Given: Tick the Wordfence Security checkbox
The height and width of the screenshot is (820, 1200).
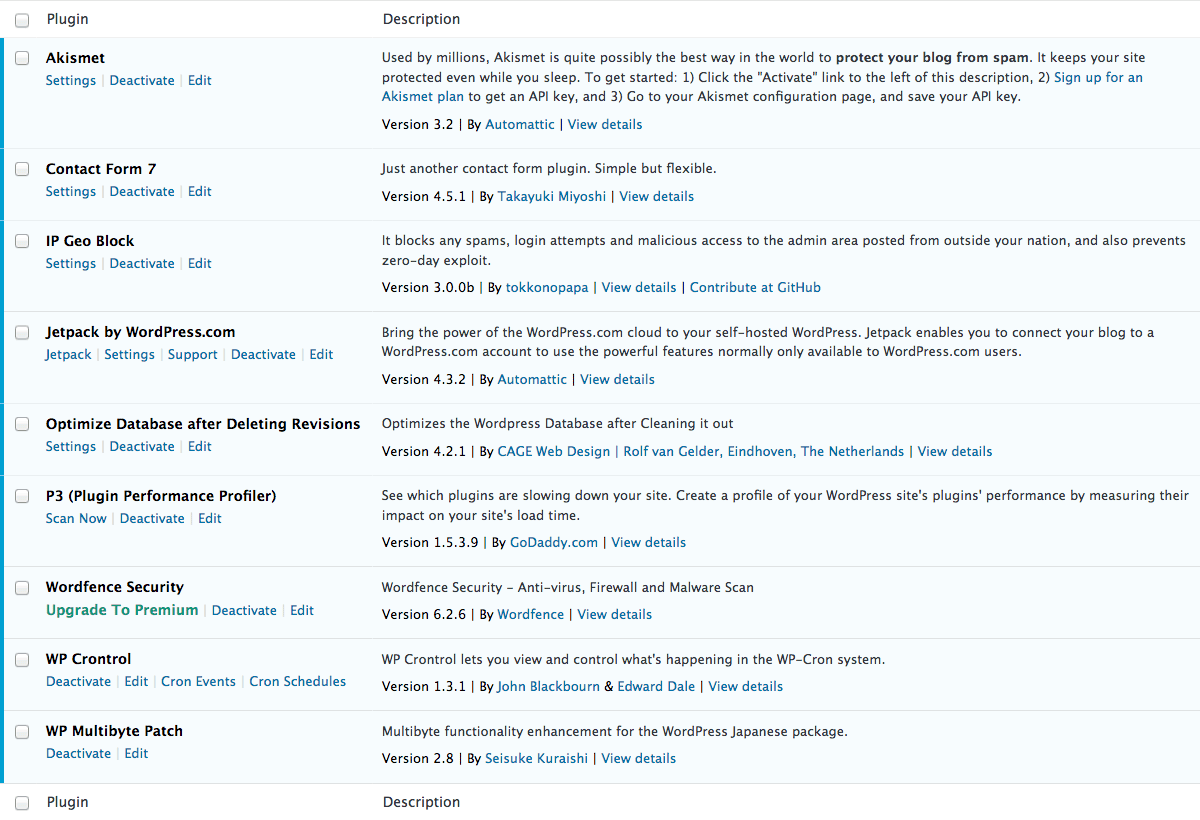Looking at the screenshot, I should point(22,588).
